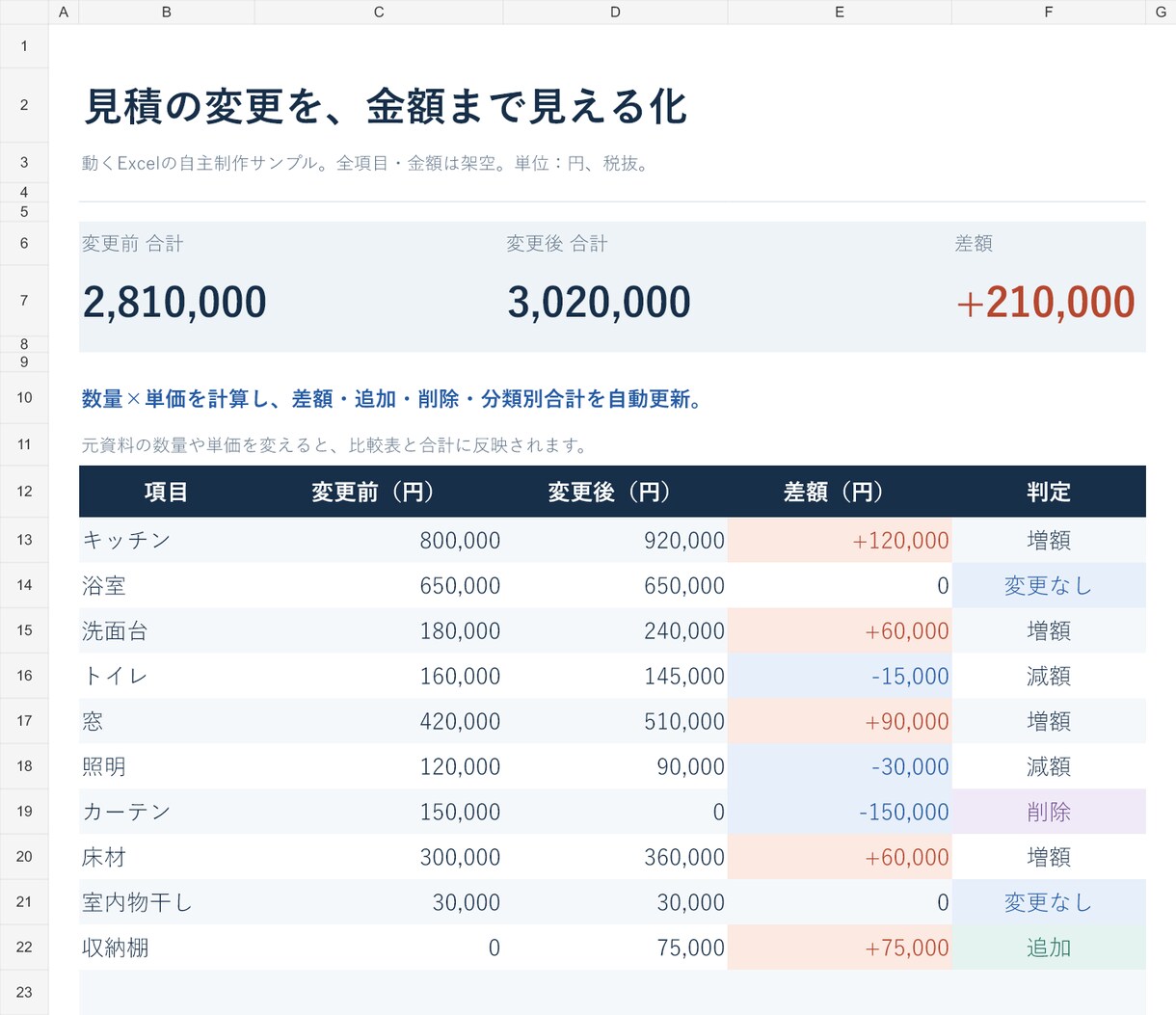Screen dimensions: 1176x1015
Task: Click the 変更前 合計 label
Action: pyautogui.click(x=132, y=244)
